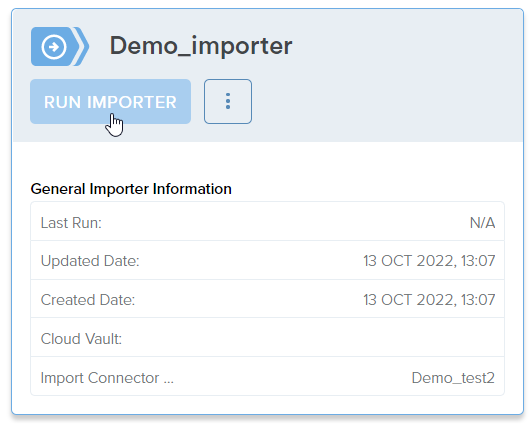Viewport: 530px width, 427px height.
Task: Open the three-dot more options menu
Action: pos(228,101)
